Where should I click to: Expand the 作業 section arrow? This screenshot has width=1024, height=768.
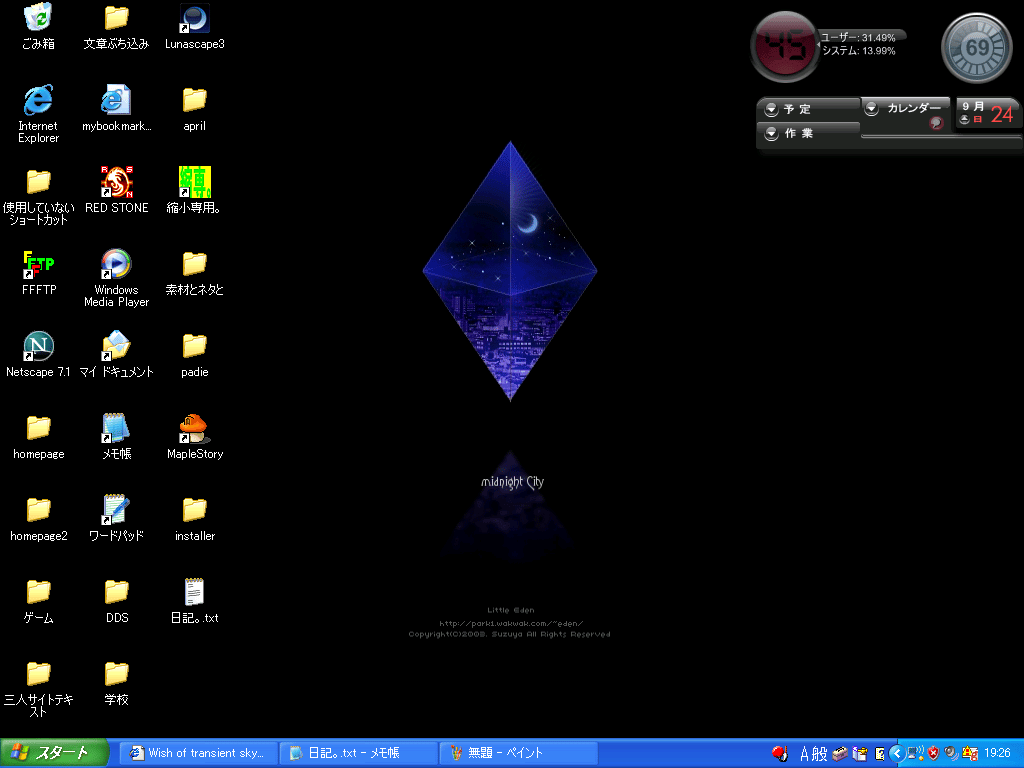click(x=771, y=133)
